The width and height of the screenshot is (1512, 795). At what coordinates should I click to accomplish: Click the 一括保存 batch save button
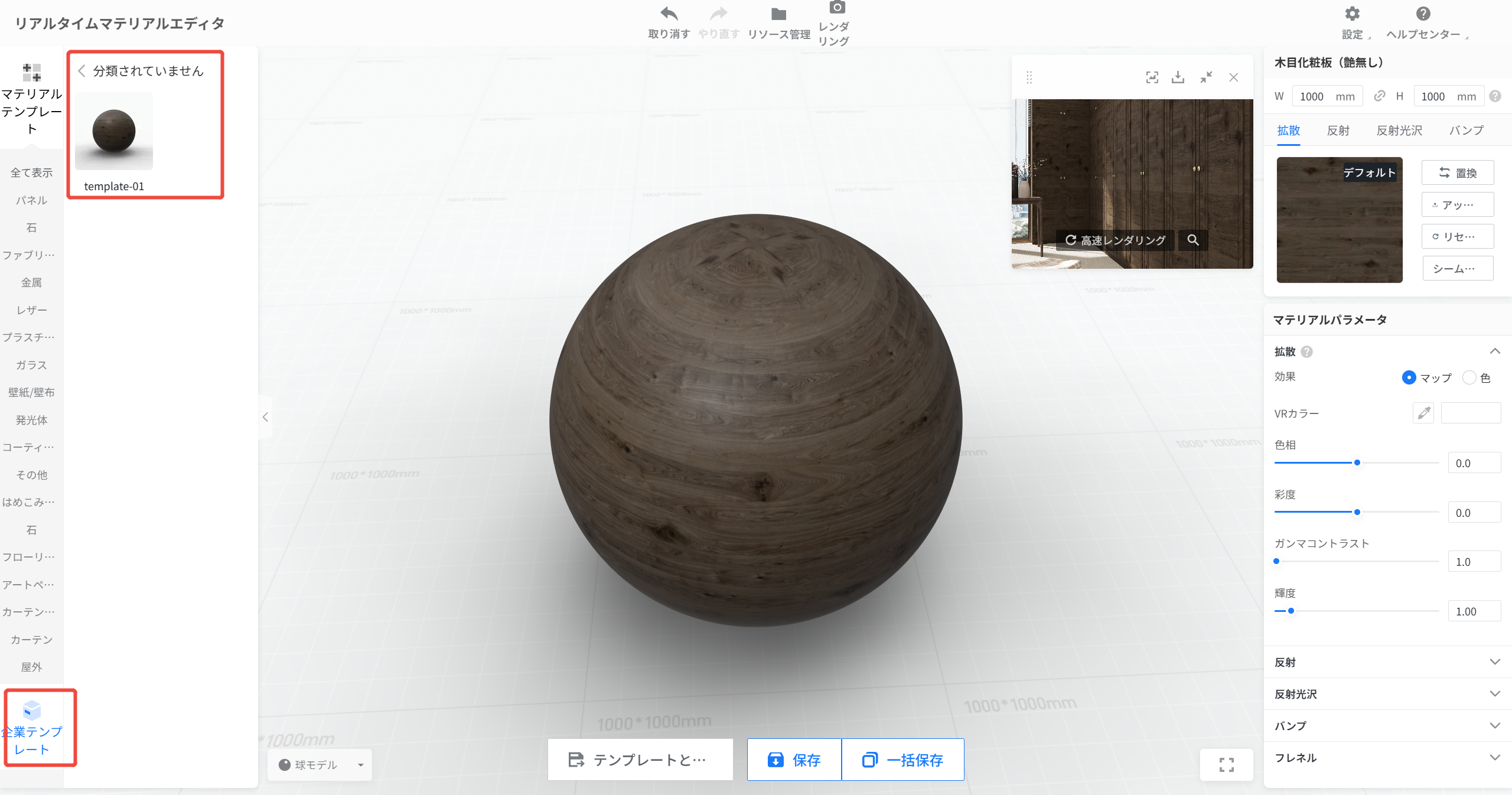[x=903, y=760]
